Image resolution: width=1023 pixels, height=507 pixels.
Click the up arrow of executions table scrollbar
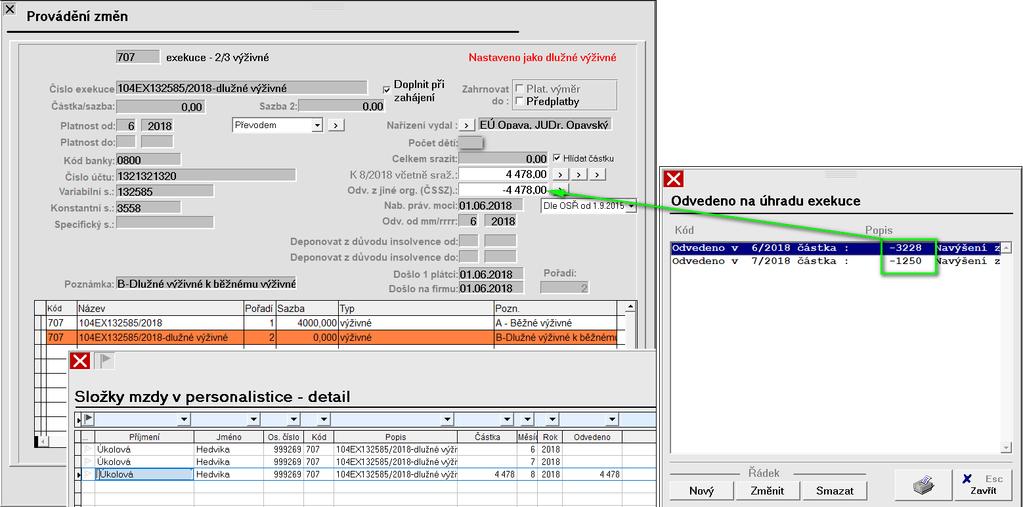tap(630, 307)
